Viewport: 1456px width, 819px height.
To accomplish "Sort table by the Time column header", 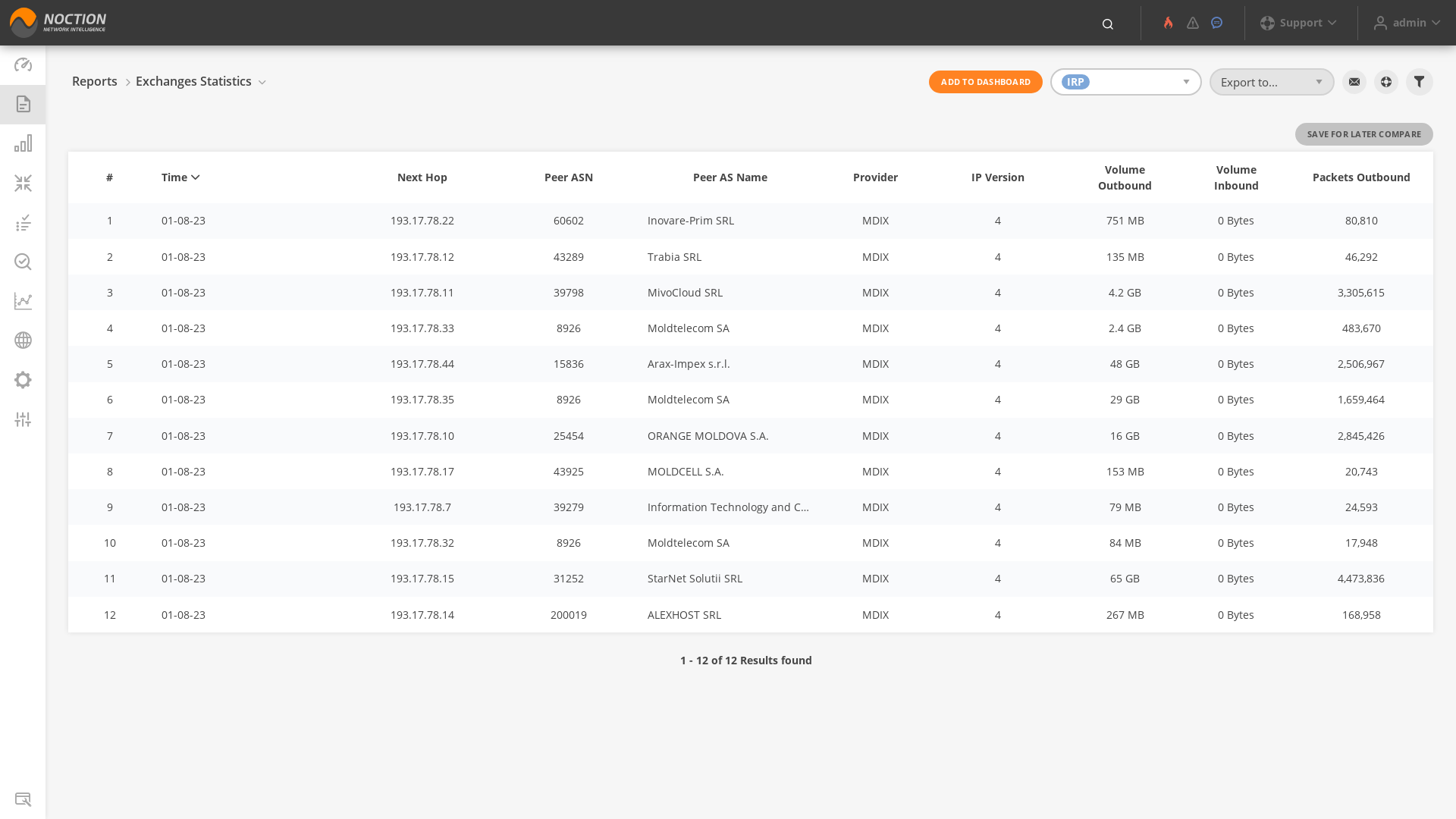I will click(x=180, y=177).
